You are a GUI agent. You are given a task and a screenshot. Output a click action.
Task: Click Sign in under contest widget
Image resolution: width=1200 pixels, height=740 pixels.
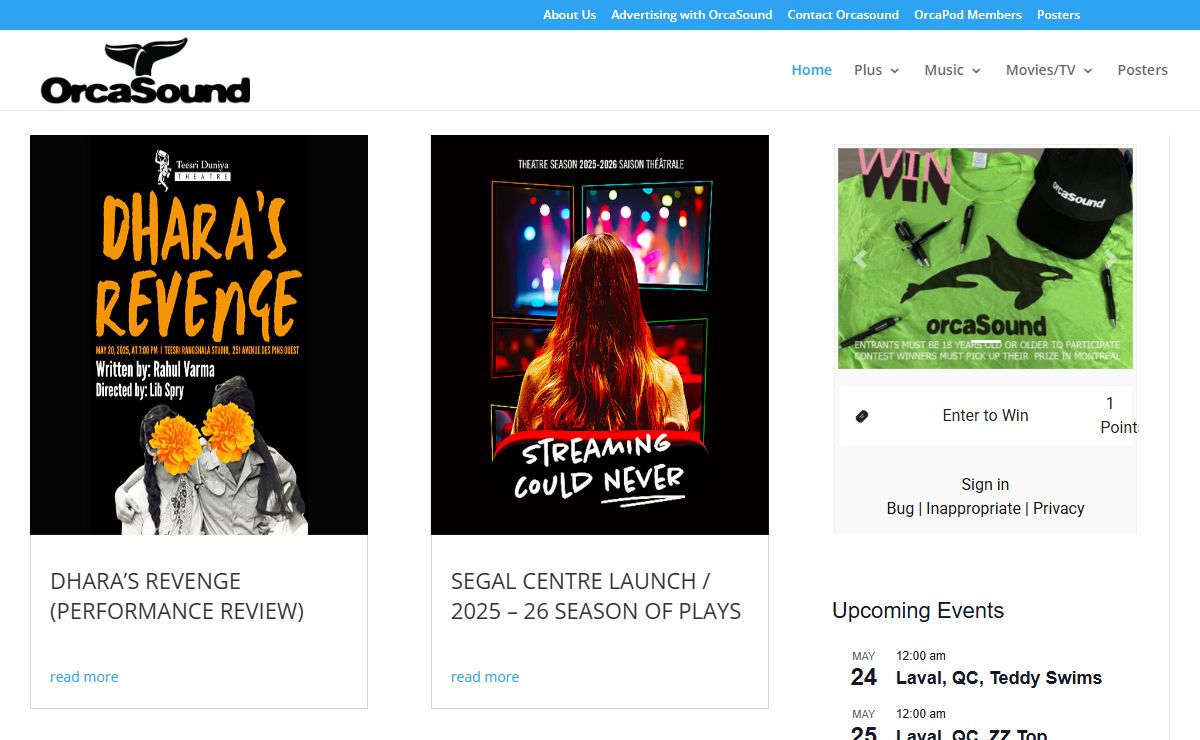pos(985,484)
